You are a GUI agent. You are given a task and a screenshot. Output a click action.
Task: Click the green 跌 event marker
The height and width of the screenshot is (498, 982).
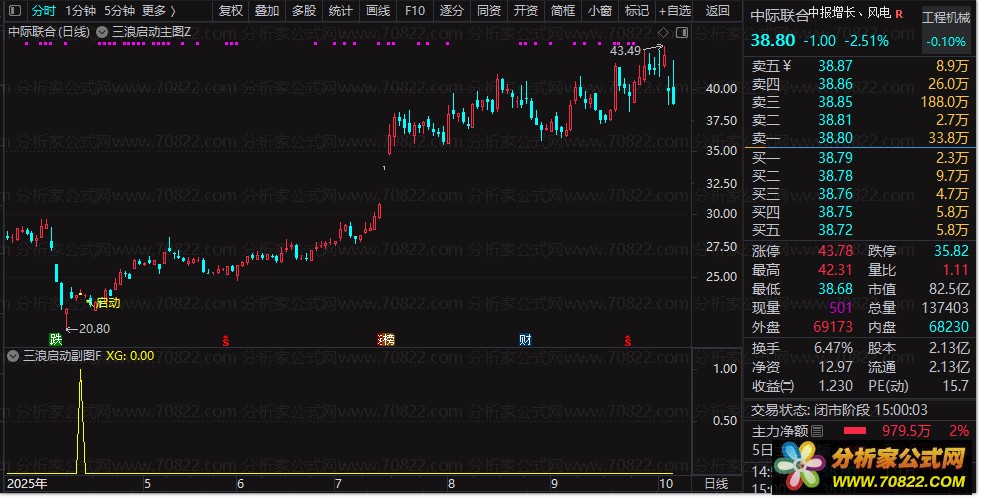pos(56,340)
